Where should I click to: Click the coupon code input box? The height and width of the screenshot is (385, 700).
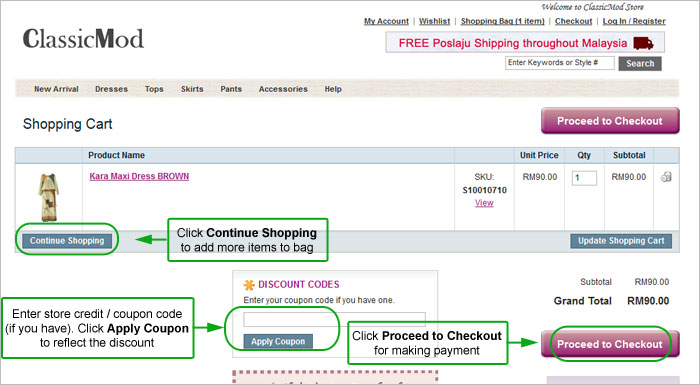pos(334,319)
